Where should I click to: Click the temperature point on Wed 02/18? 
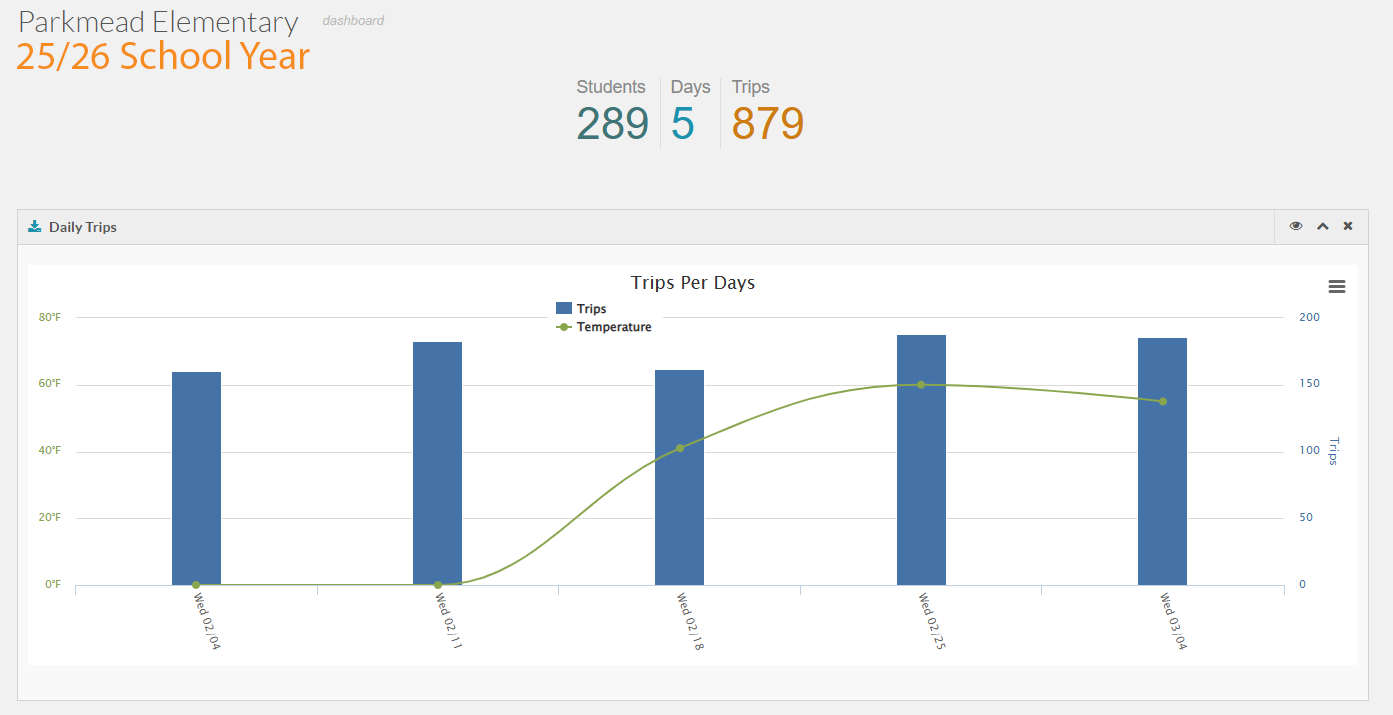(x=680, y=448)
